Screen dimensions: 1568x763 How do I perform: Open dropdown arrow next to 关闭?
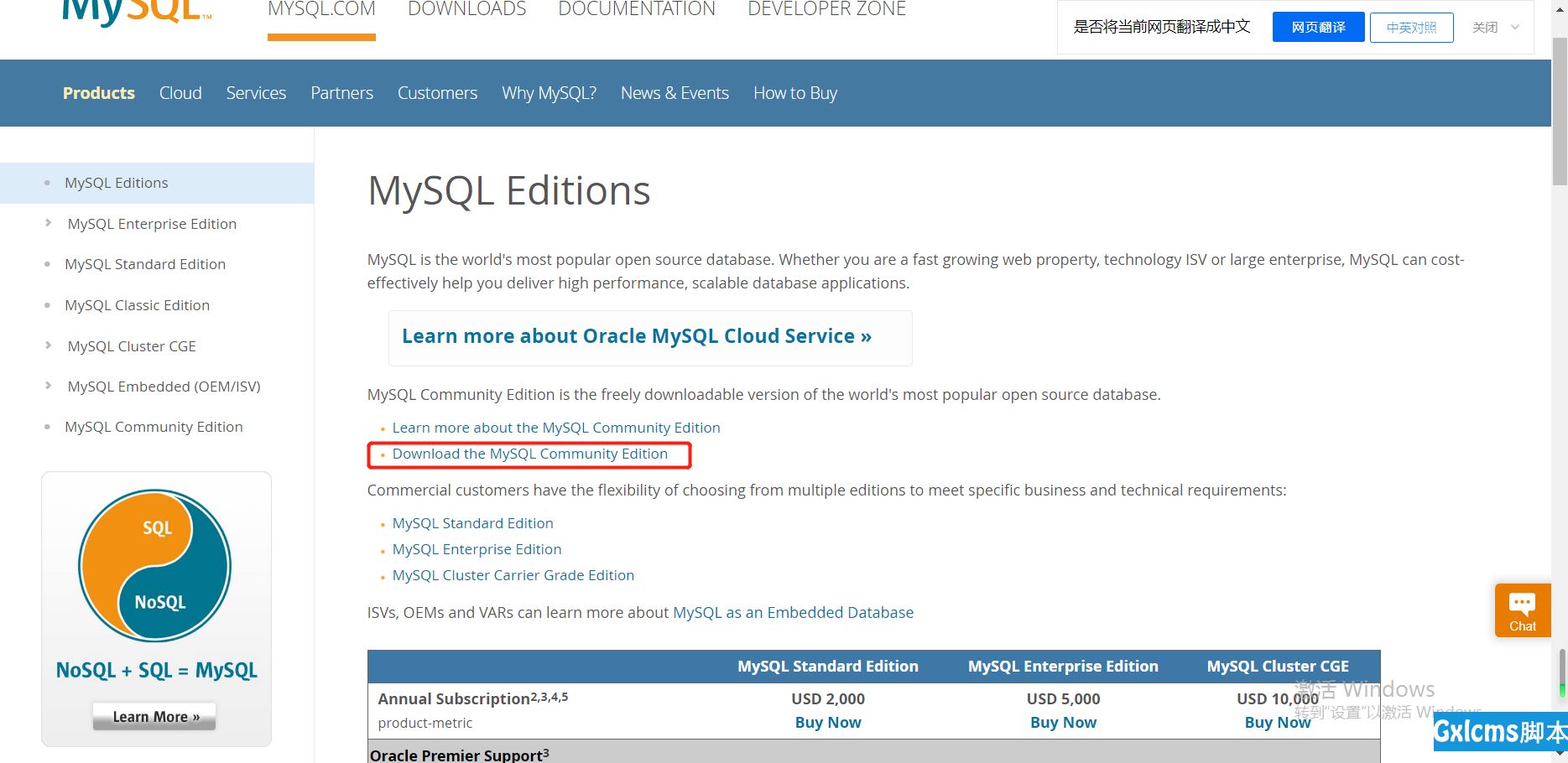point(1515,27)
